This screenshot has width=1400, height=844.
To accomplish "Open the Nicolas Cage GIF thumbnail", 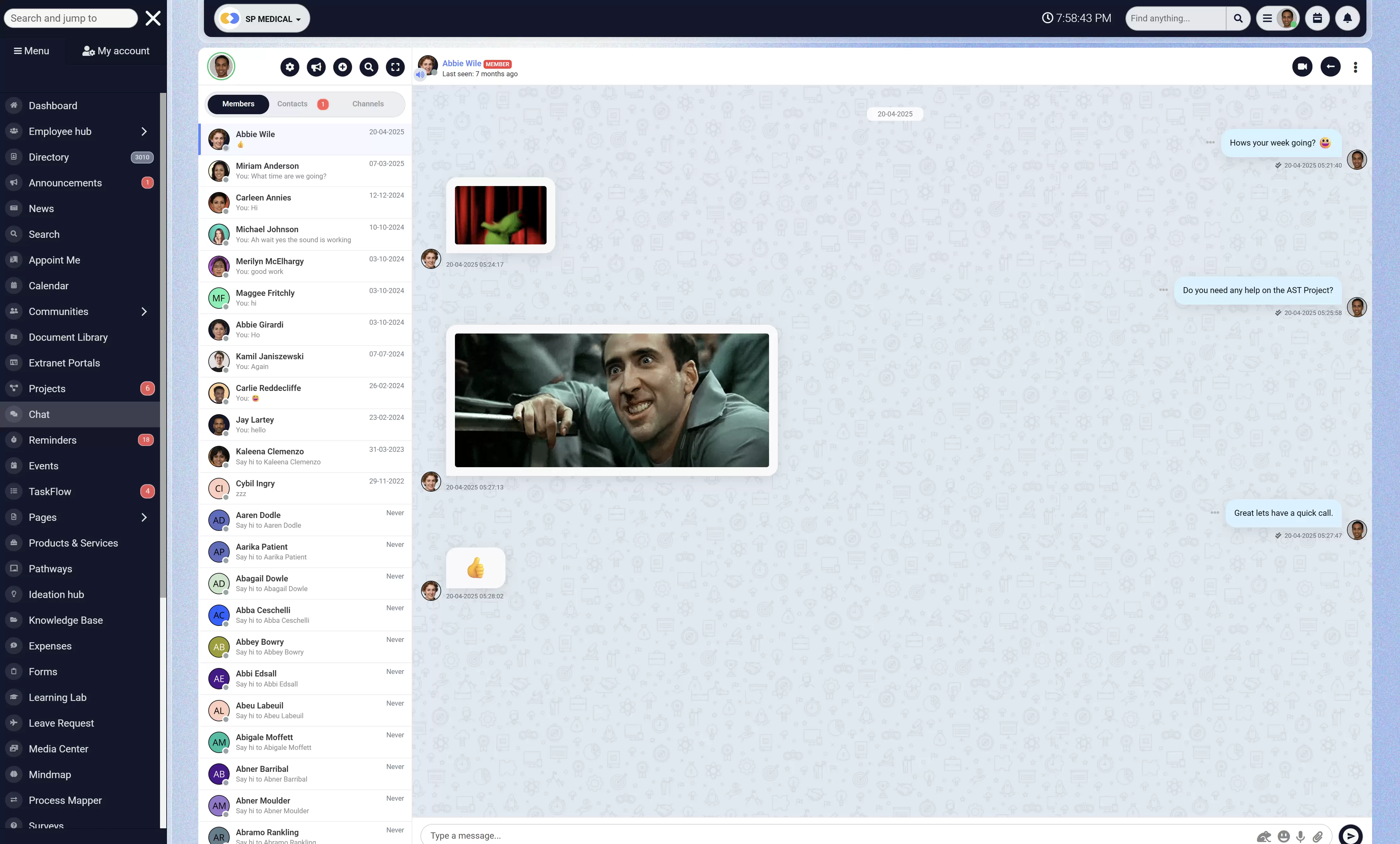I will coord(612,400).
